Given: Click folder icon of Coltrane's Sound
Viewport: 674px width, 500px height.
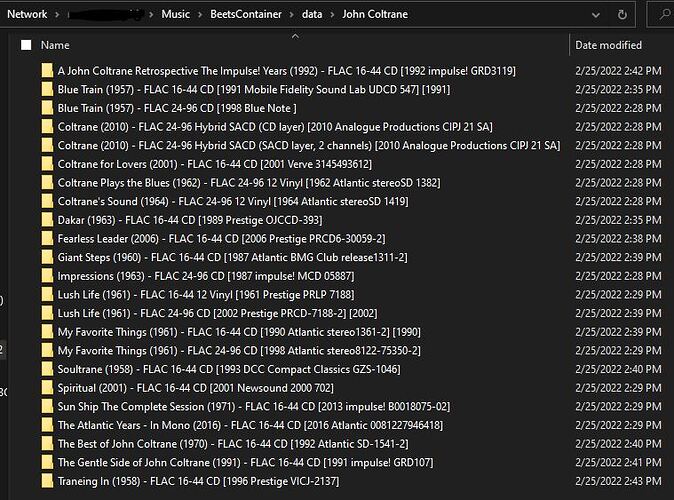Looking at the screenshot, I should tap(47, 201).
